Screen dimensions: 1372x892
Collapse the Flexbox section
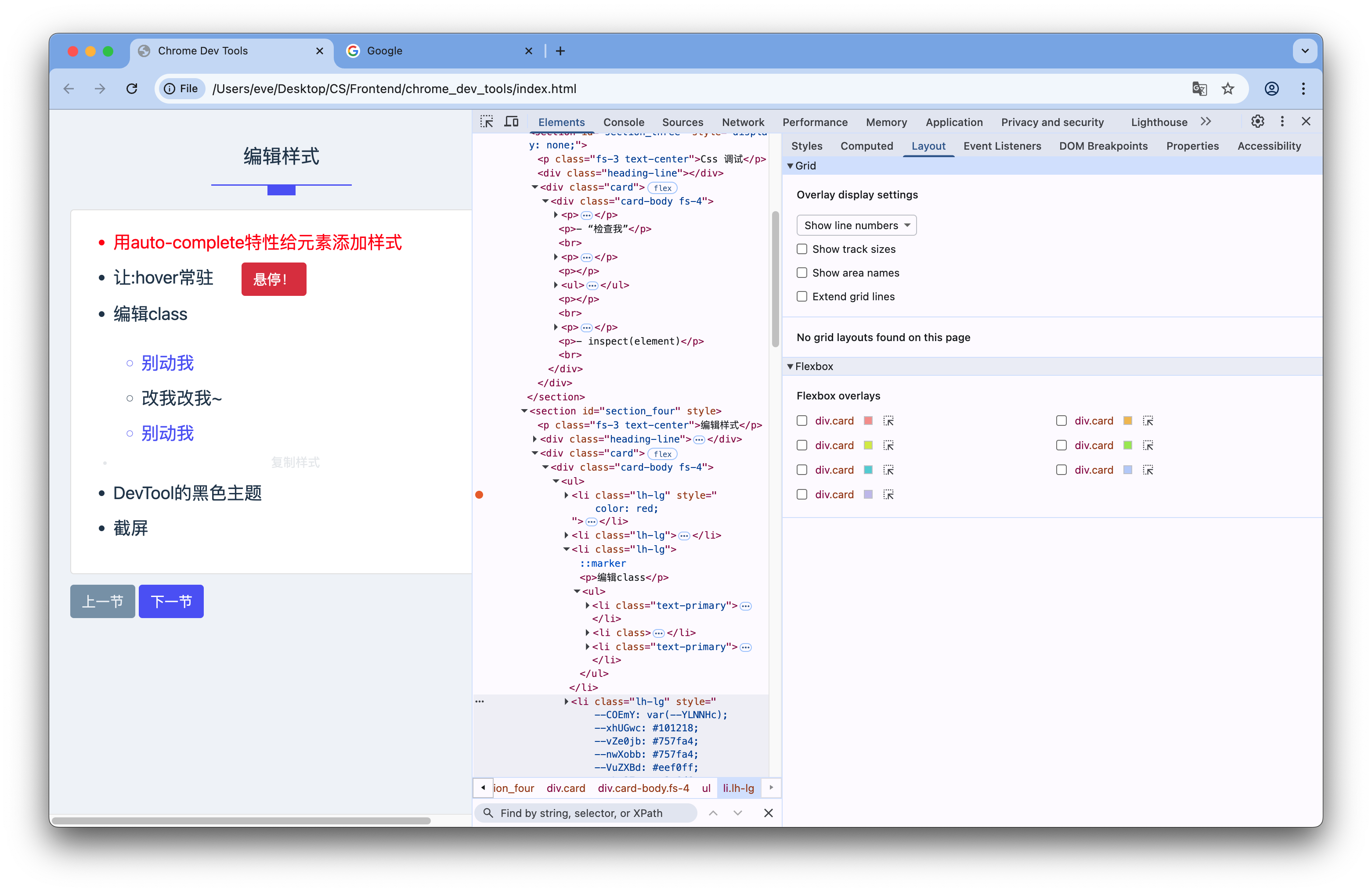[791, 367]
